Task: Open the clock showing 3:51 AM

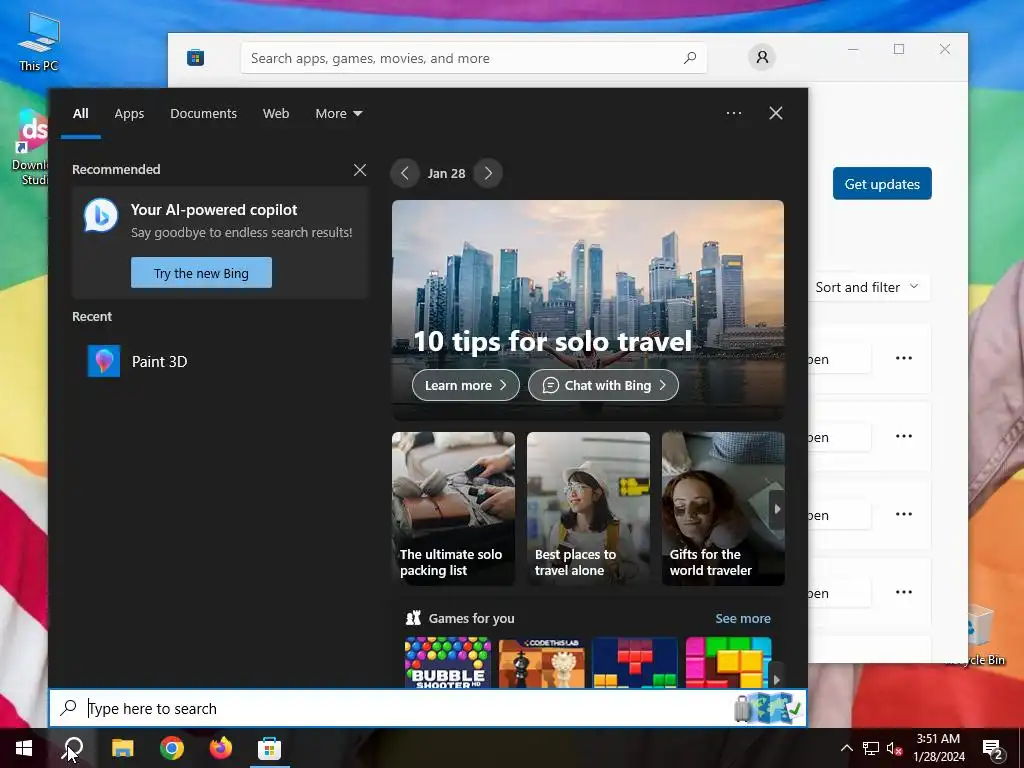Action: 938,748
